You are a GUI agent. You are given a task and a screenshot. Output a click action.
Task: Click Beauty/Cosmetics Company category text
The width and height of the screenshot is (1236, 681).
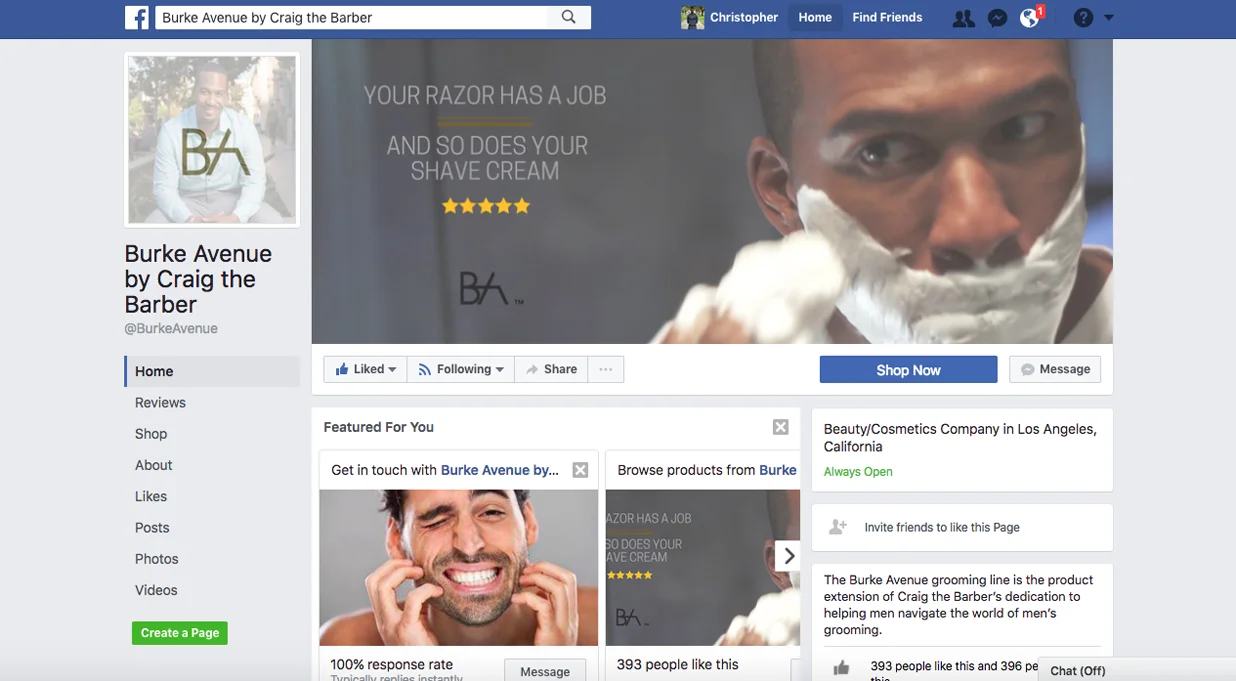[x=960, y=438]
